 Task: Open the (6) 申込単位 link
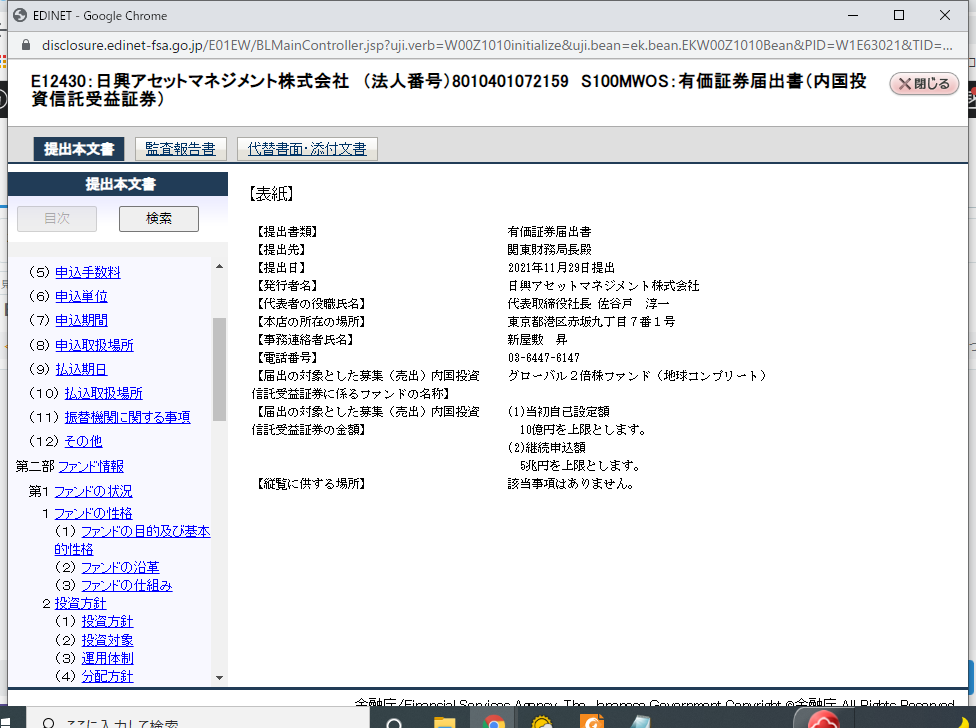(82, 296)
